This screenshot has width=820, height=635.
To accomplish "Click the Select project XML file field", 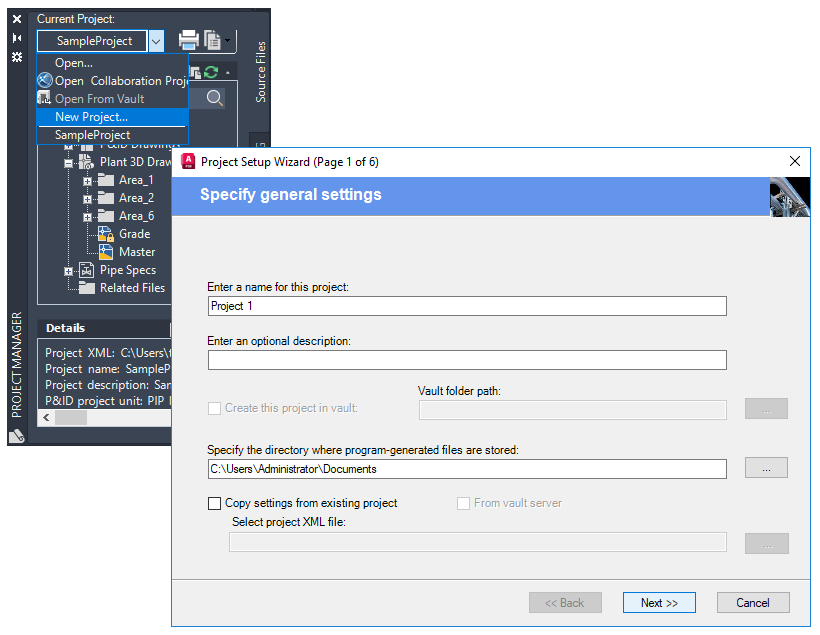I will 477,542.
